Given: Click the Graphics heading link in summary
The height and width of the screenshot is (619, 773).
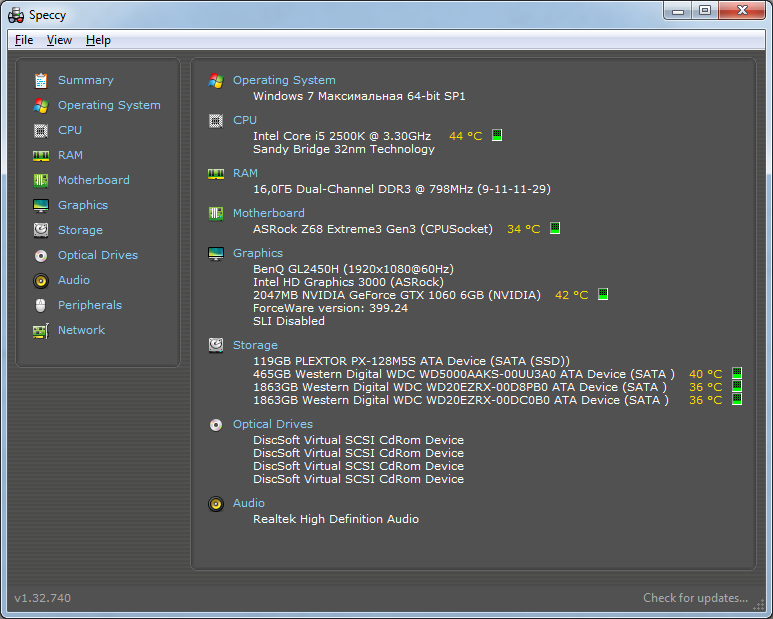Looking at the screenshot, I should click(258, 253).
